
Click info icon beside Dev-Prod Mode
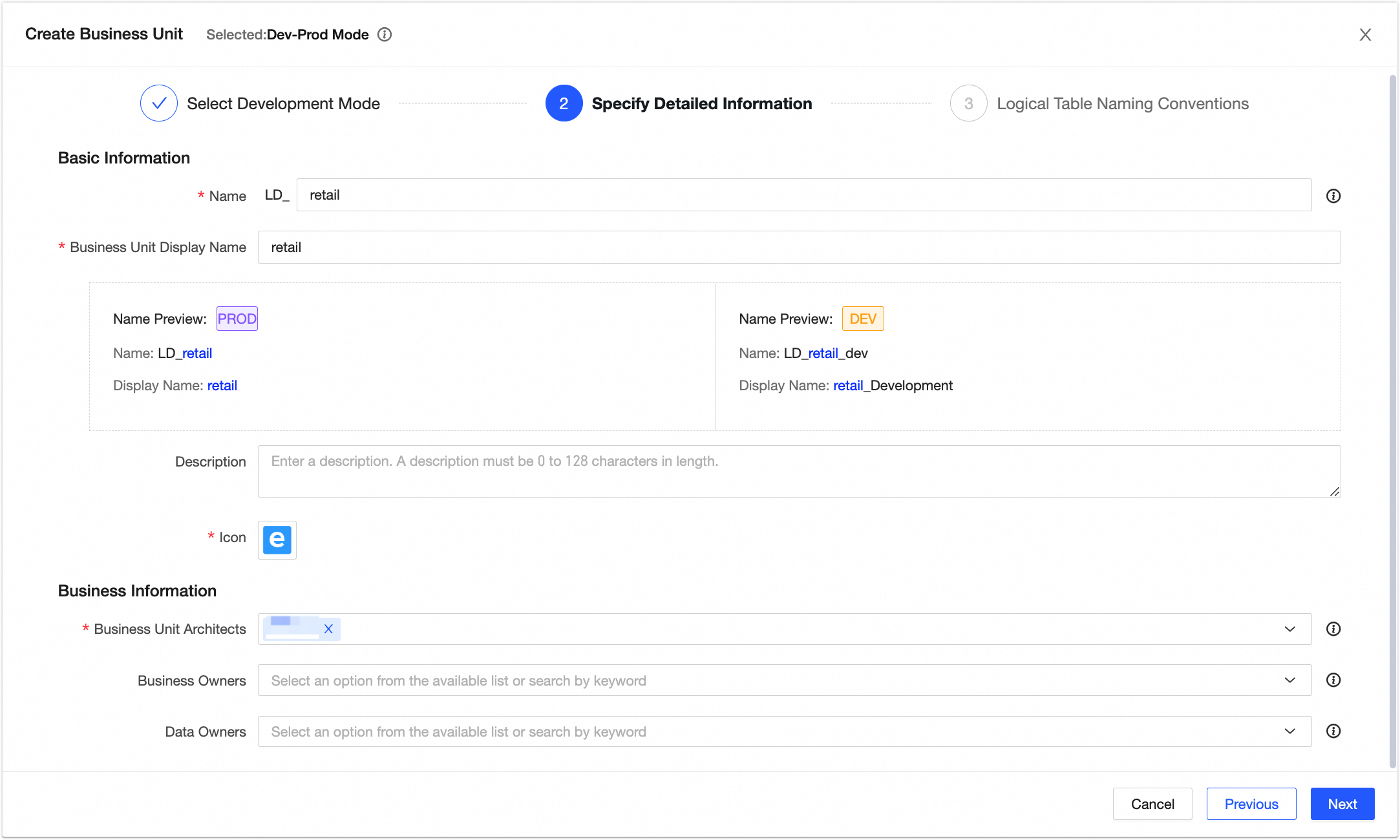385,34
